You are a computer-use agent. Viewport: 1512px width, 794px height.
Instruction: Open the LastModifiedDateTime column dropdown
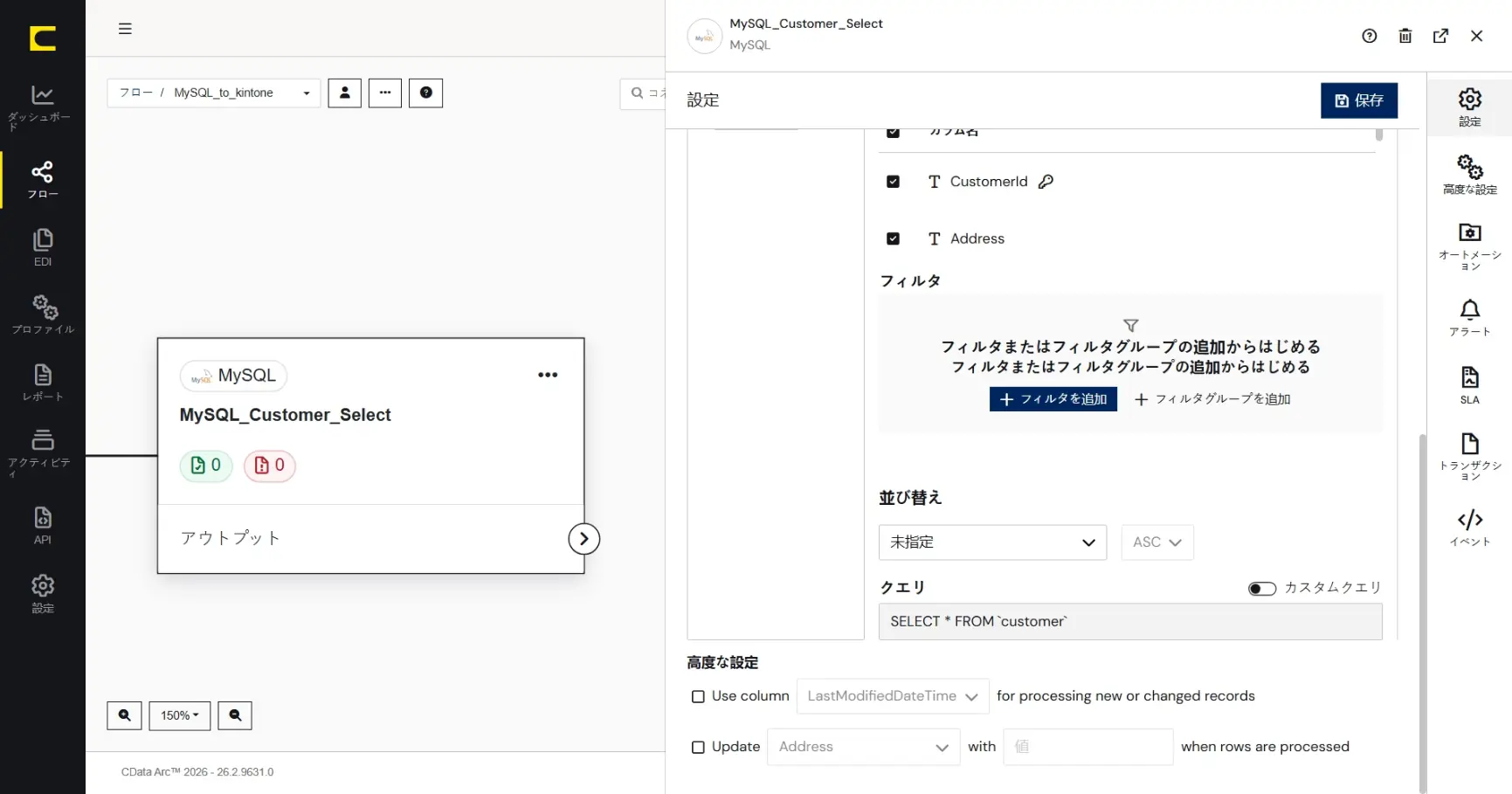click(x=893, y=696)
